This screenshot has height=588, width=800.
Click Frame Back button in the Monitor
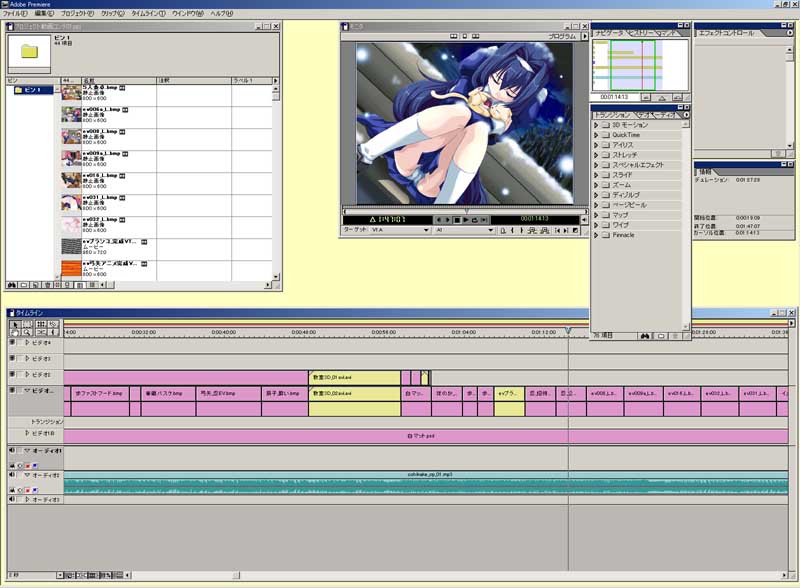click(439, 220)
